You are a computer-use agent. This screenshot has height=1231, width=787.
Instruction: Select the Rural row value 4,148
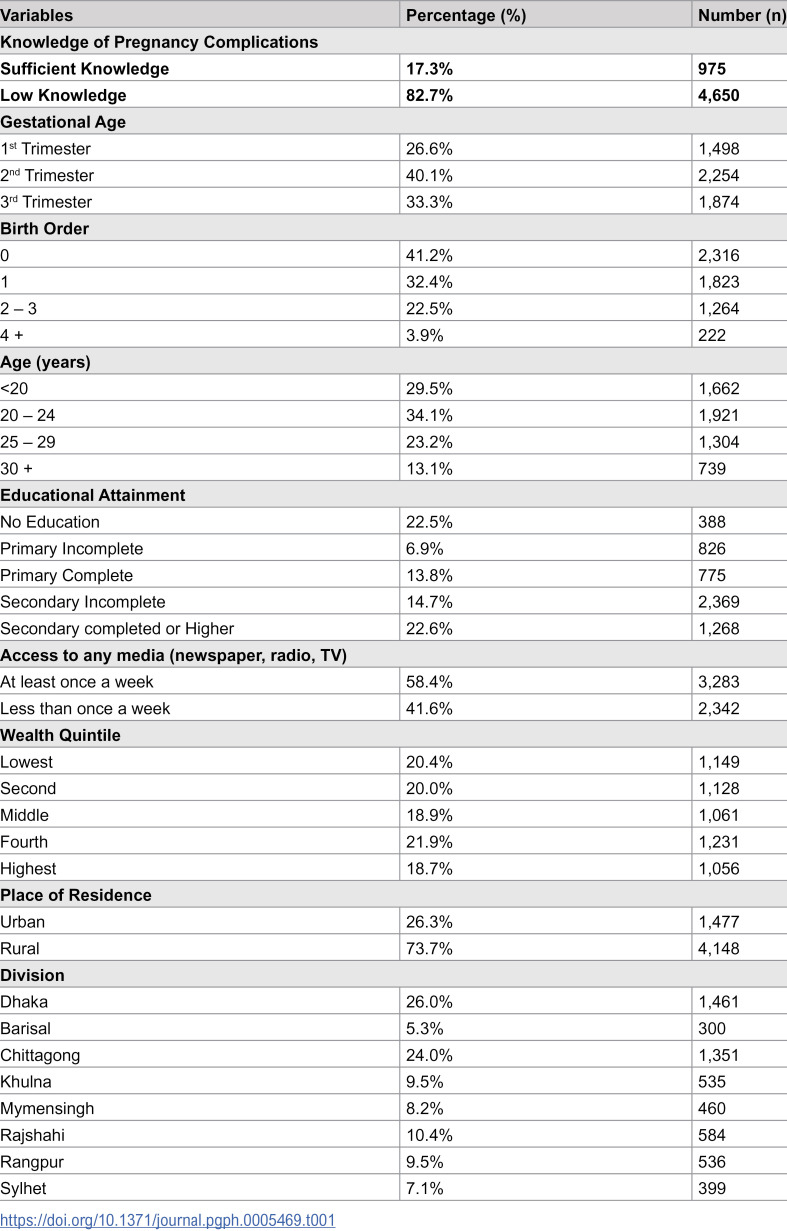pos(719,948)
